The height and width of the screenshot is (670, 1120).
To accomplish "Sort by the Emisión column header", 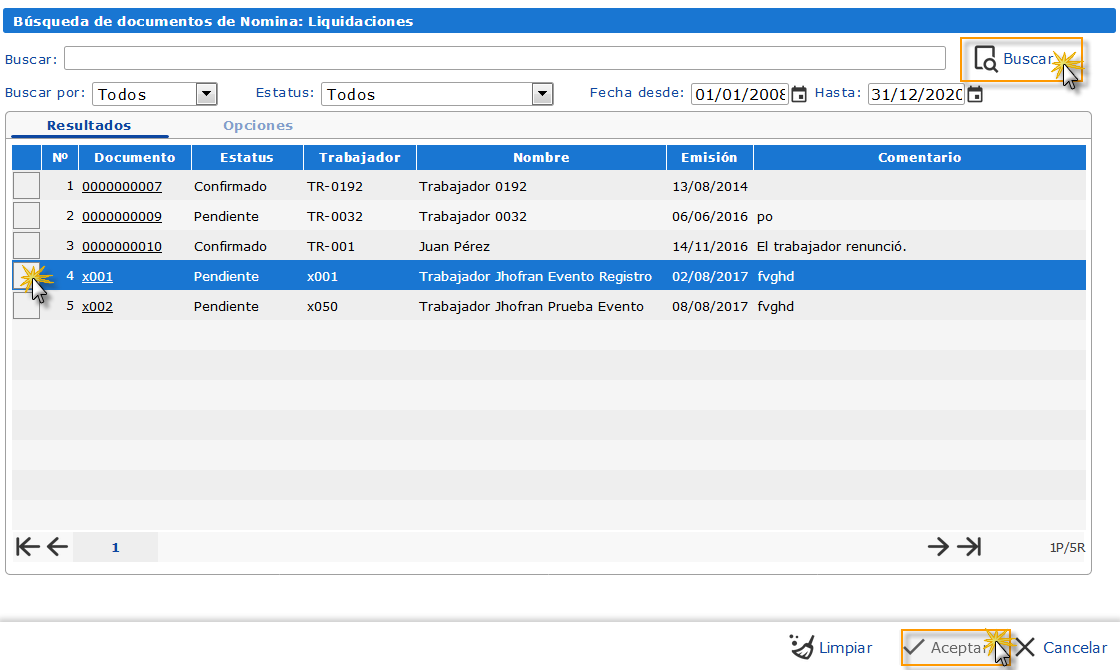I will pos(709,157).
